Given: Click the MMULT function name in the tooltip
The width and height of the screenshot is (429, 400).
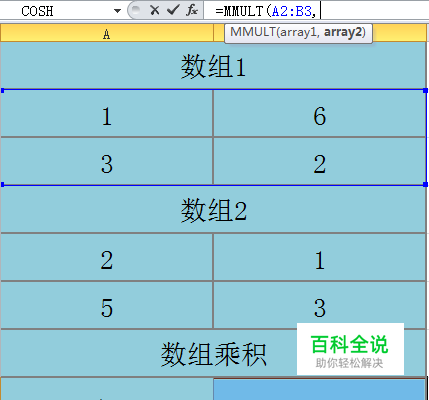Looking at the screenshot, I should [x=253, y=32].
